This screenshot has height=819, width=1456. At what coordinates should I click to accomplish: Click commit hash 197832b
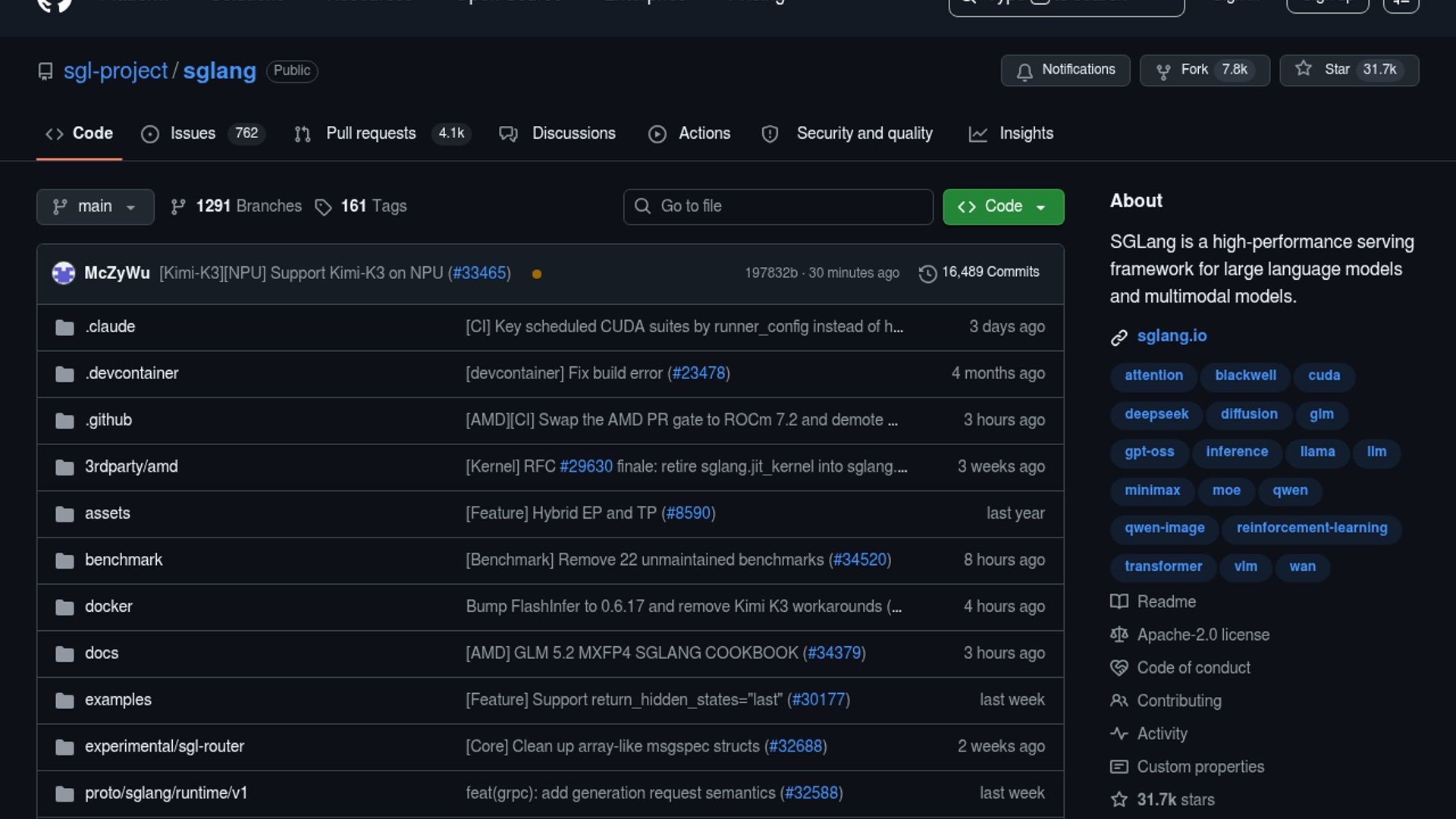coord(771,273)
